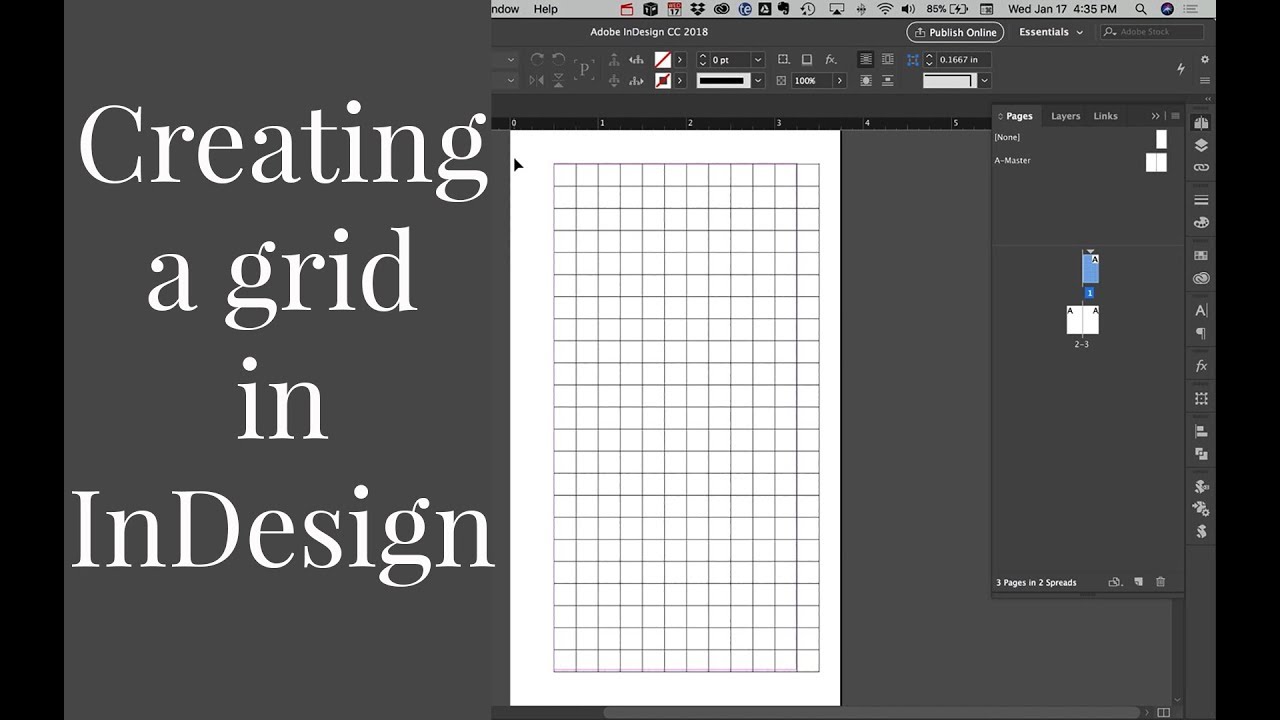The width and height of the screenshot is (1280, 720).
Task: Click the stroke color swatch
Action: click(x=662, y=81)
